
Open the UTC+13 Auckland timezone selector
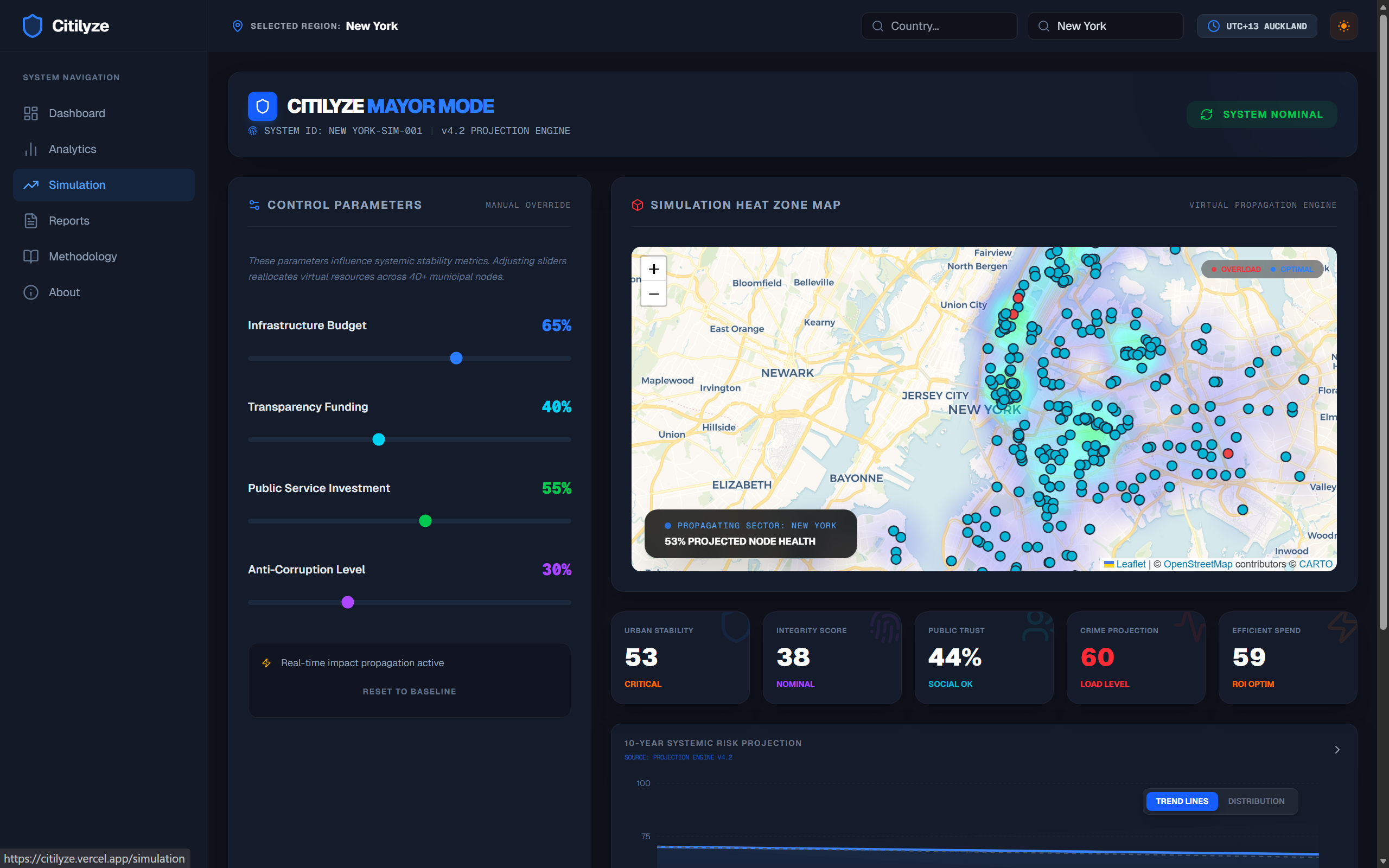1257,26
